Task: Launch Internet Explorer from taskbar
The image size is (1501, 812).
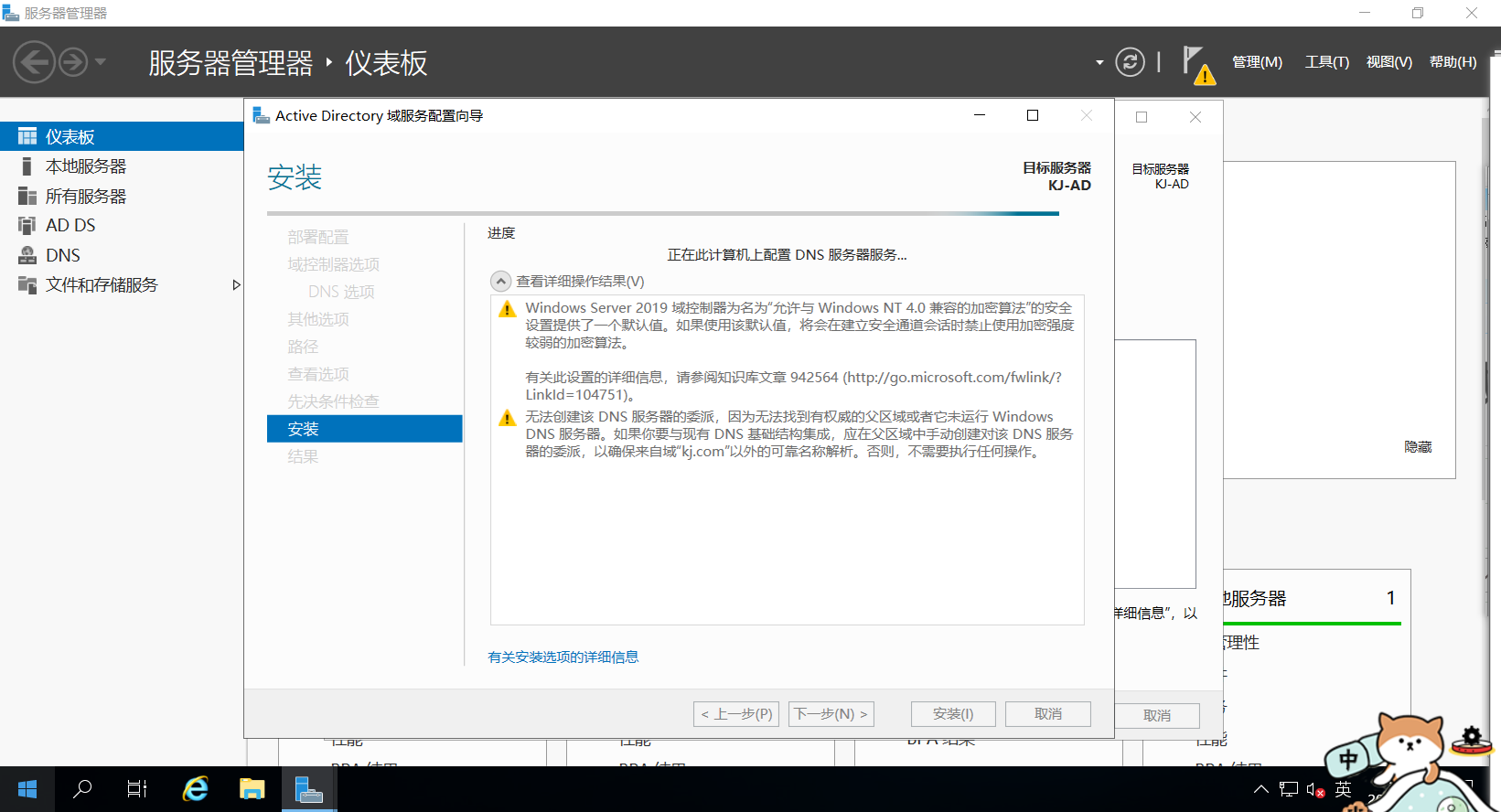Action: (195, 789)
